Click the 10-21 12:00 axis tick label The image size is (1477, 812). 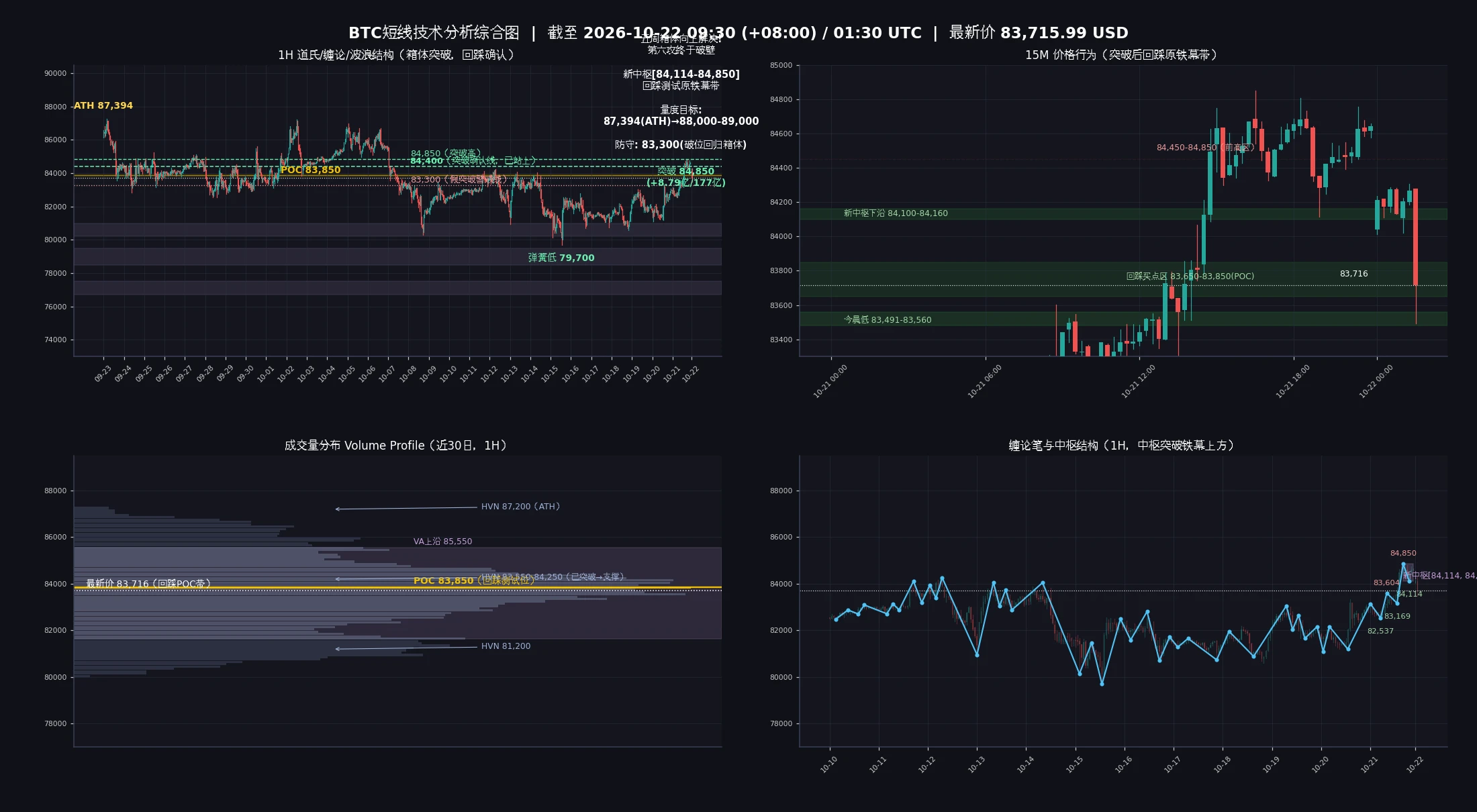(x=1139, y=382)
